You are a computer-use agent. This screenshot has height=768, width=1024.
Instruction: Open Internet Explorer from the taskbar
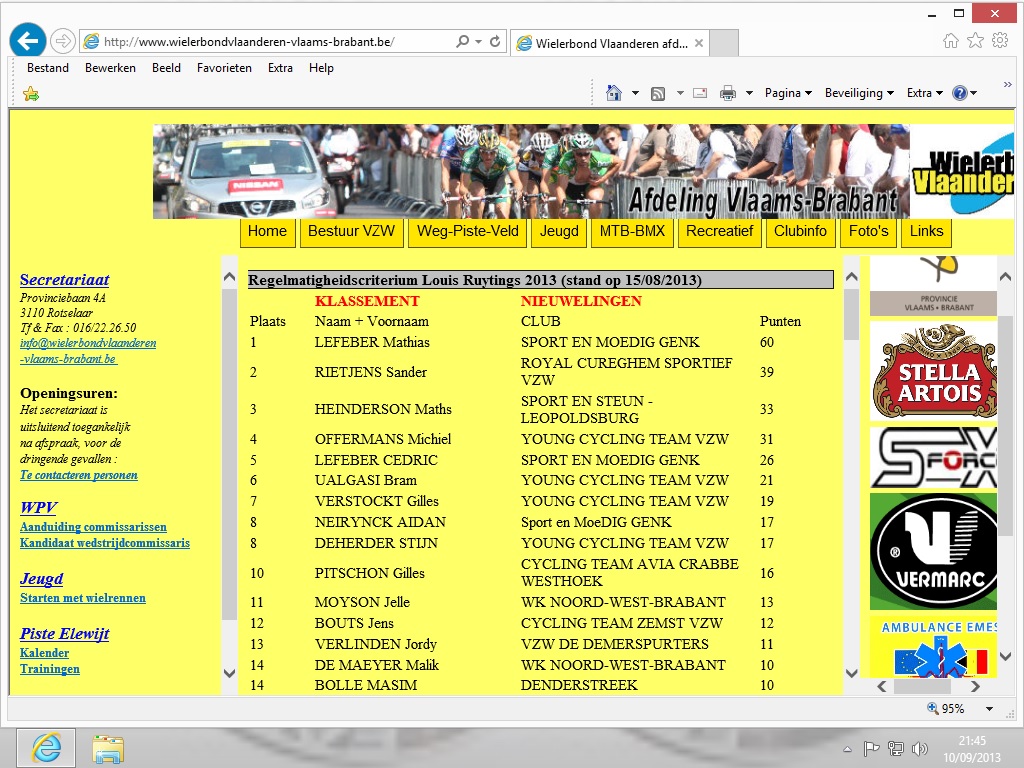pos(46,748)
